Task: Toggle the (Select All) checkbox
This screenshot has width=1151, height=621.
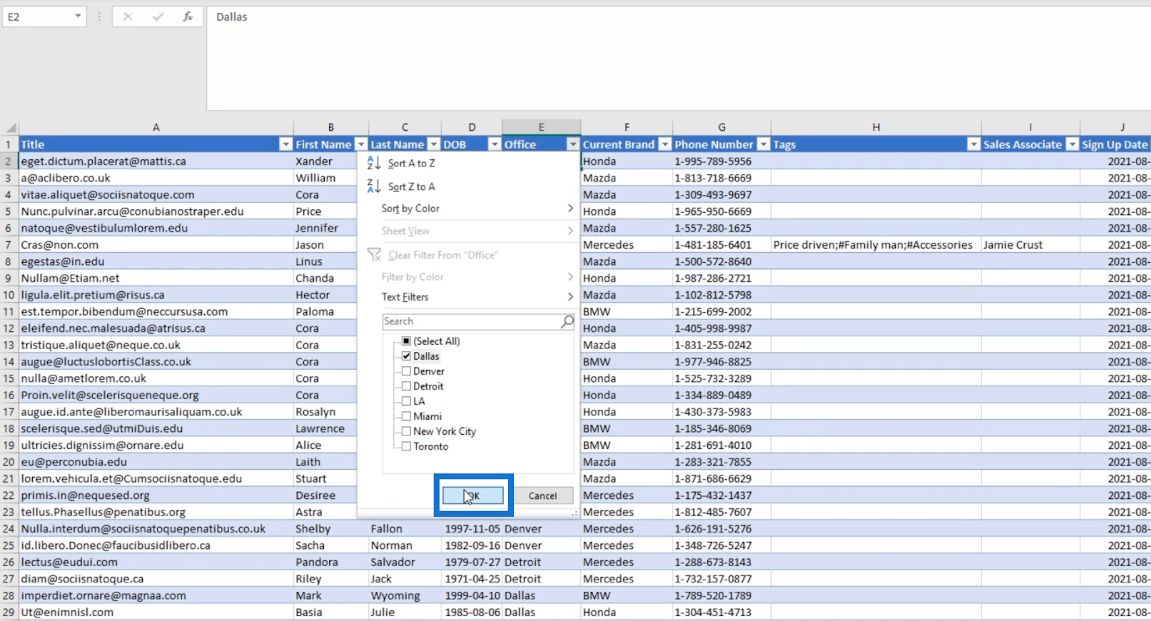Action: point(406,341)
